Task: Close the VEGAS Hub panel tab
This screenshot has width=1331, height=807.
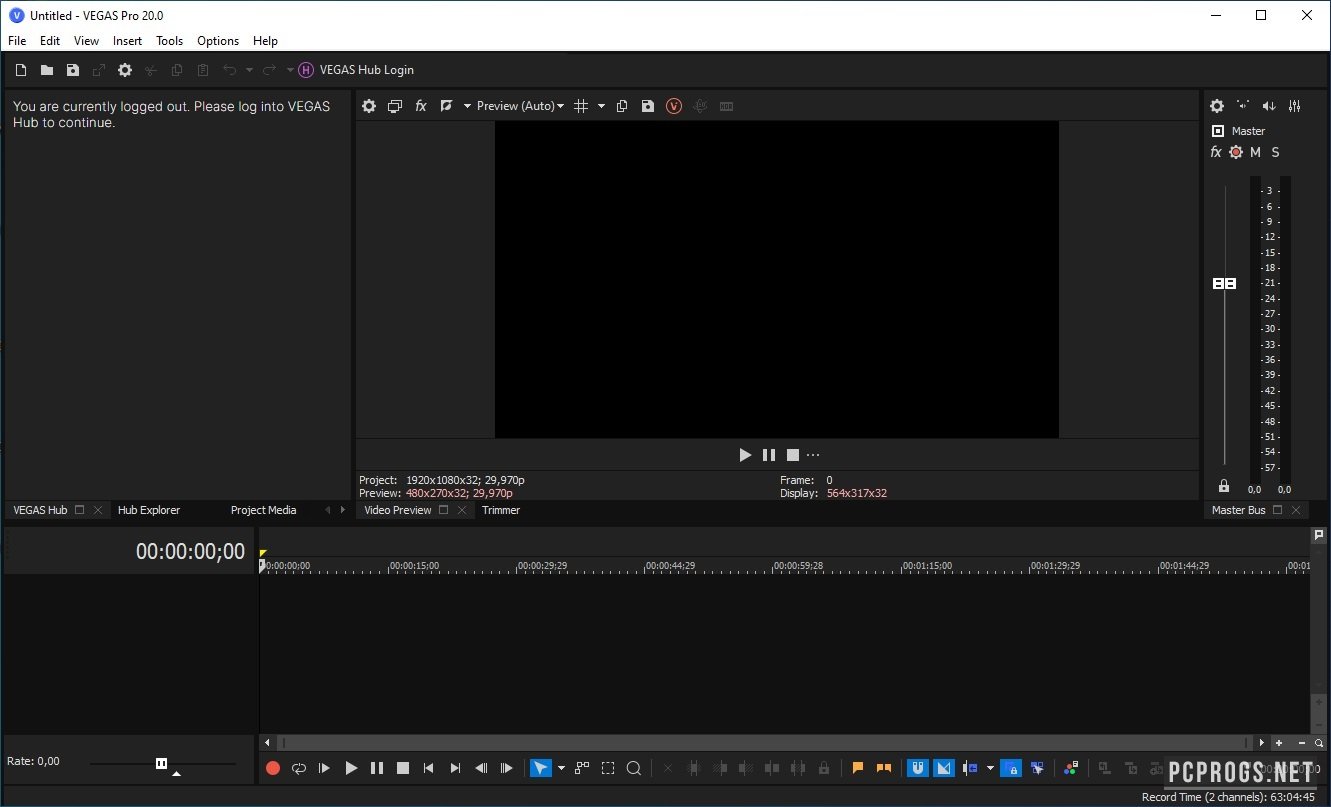Action: click(x=98, y=510)
